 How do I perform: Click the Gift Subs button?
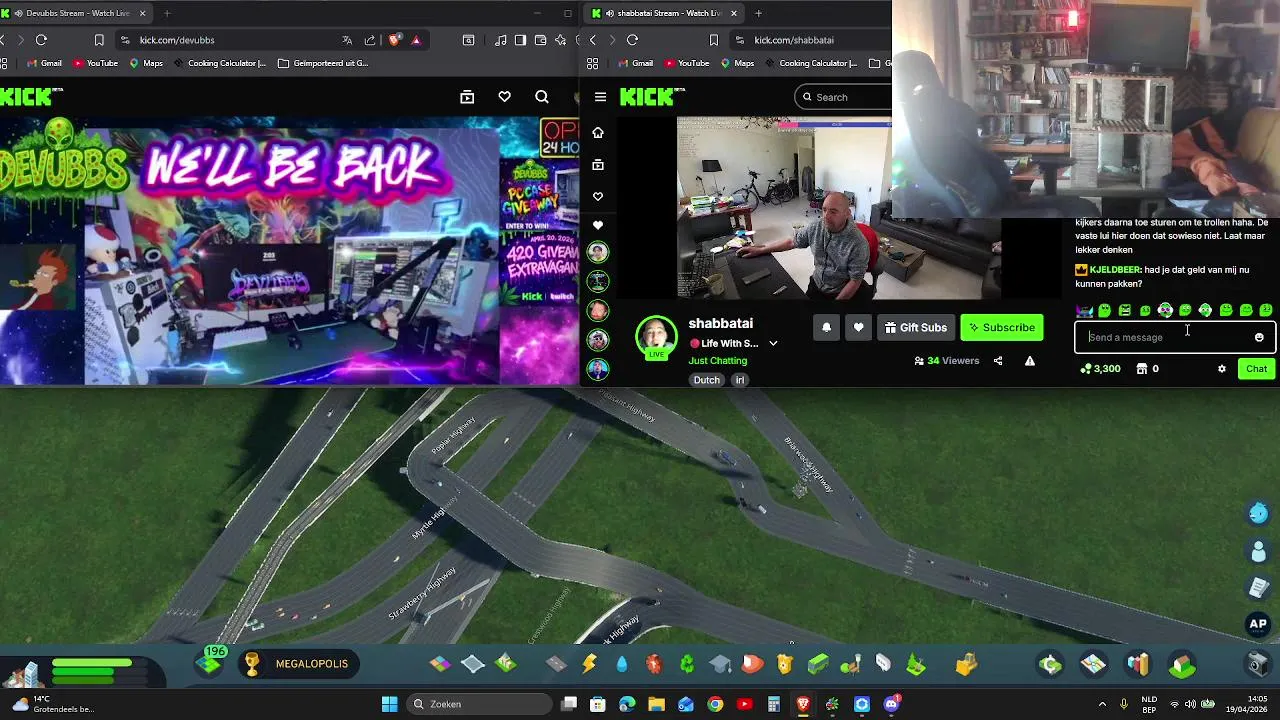point(915,327)
